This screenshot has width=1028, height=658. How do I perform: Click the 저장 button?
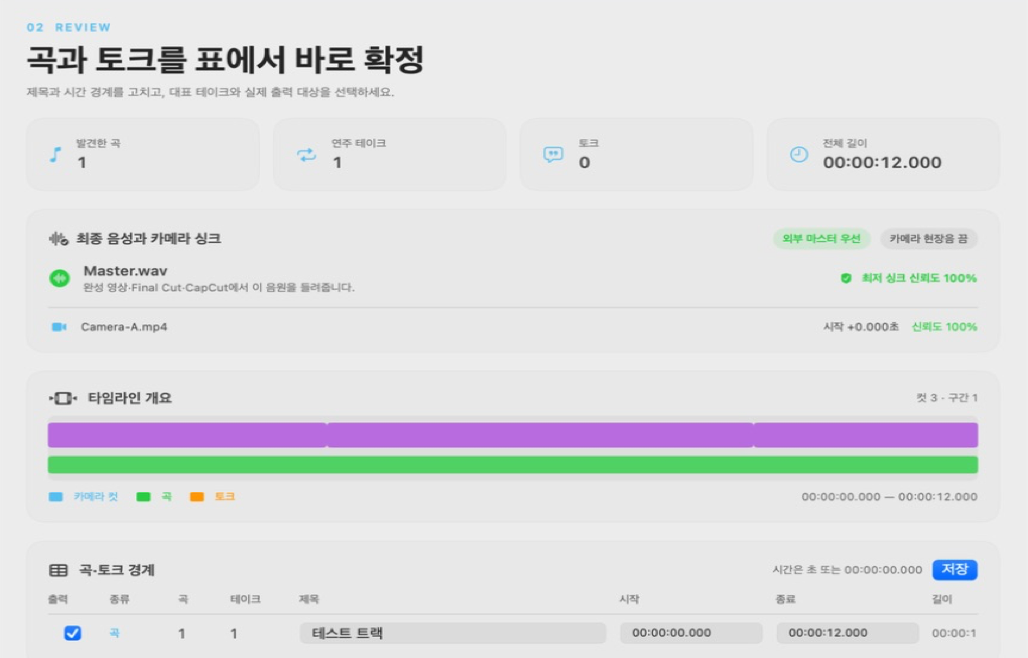coord(955,570)
